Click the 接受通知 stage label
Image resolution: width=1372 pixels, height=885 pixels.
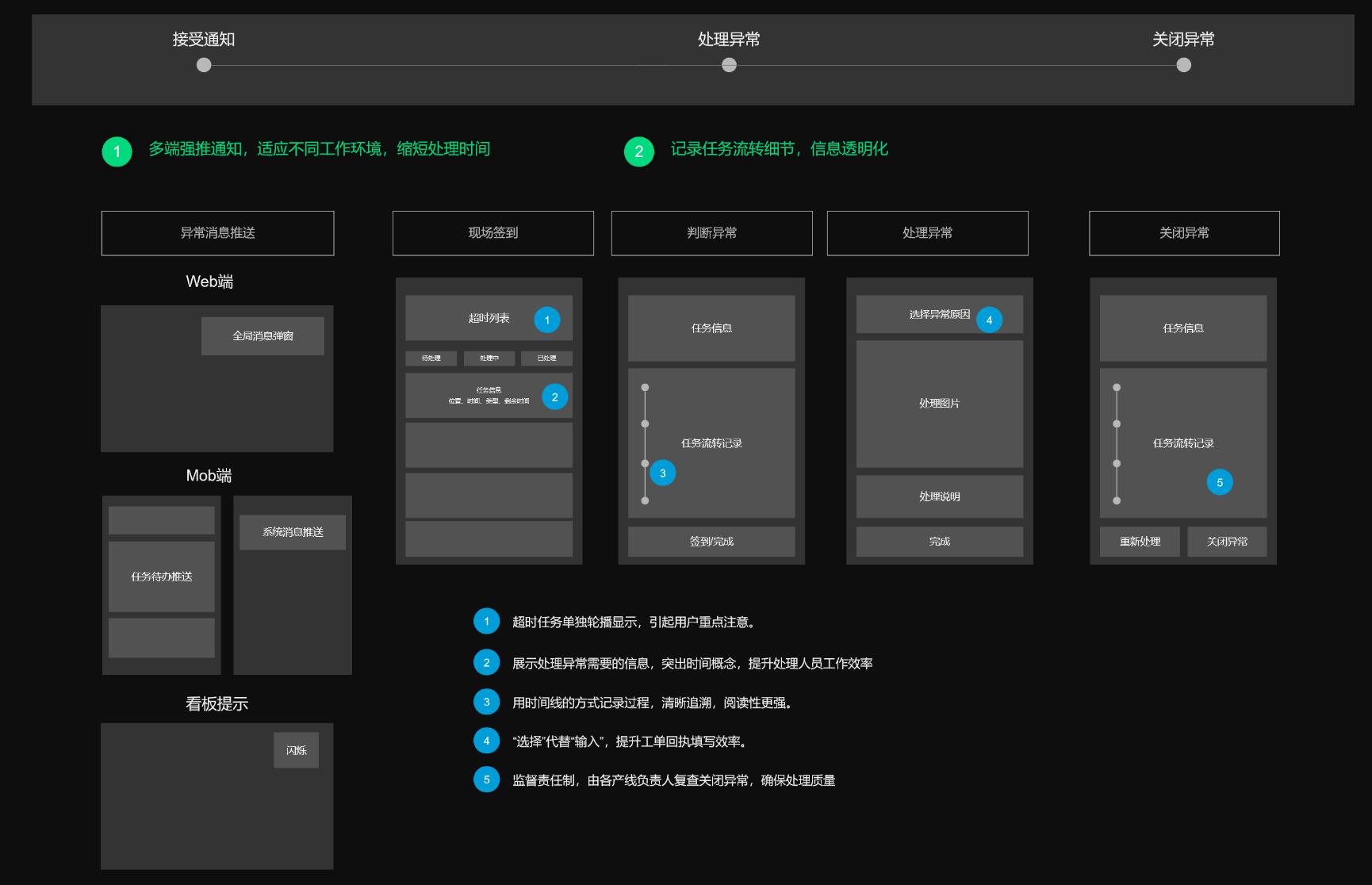(x=204, y=39)
